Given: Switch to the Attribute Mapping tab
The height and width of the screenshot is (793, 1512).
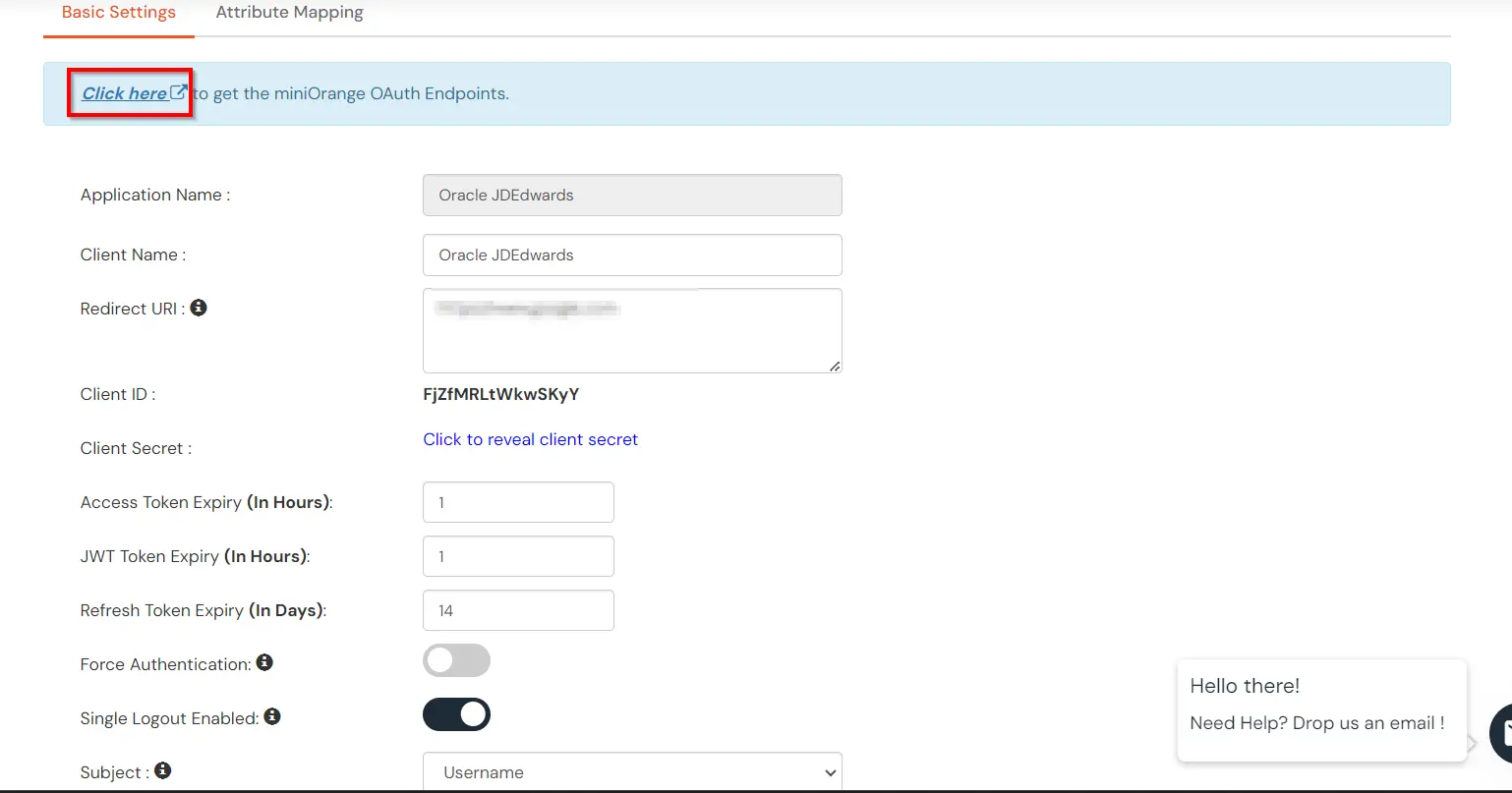Looking at the screenshot, I should pos(289,12).
